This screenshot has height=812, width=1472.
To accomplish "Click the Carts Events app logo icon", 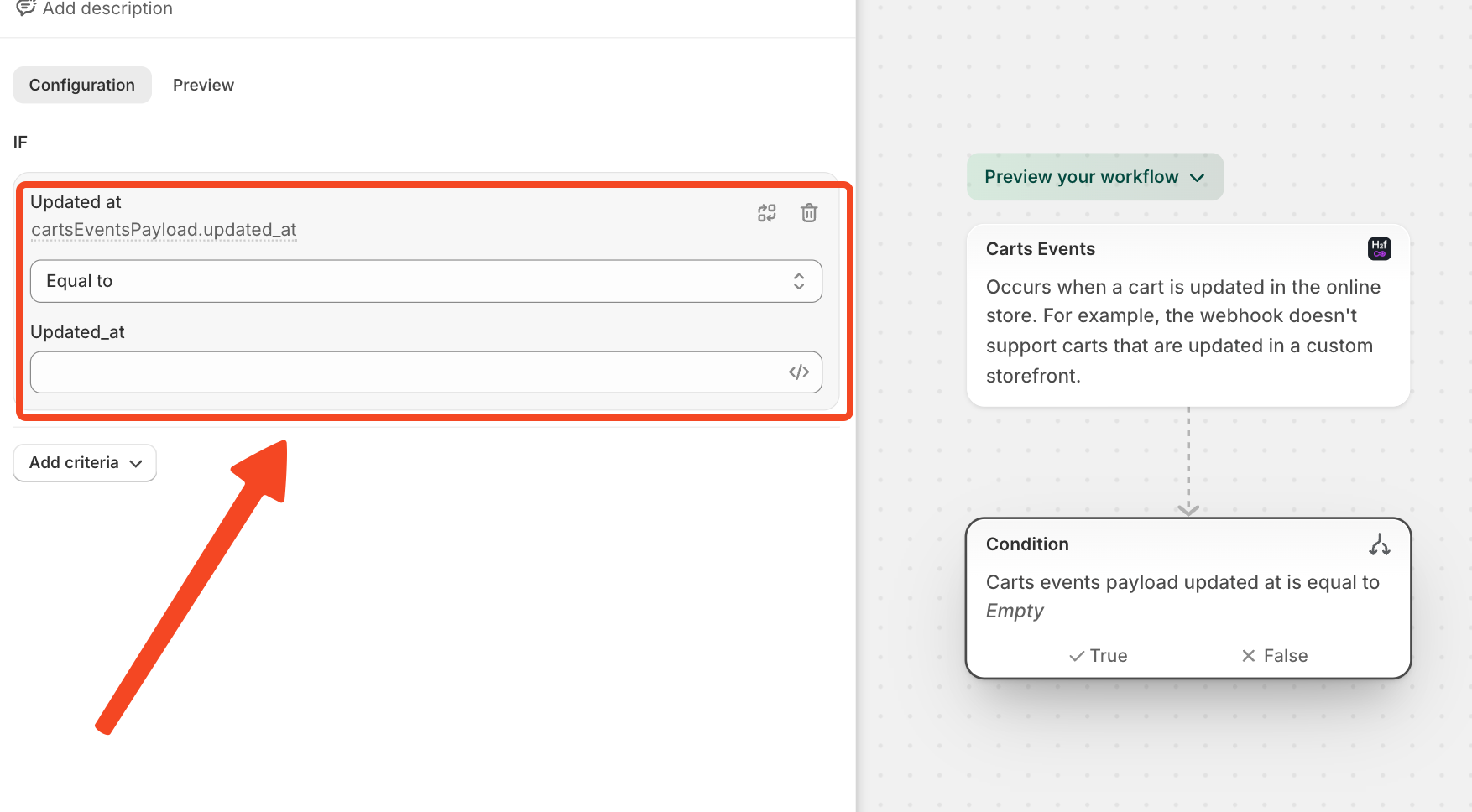I will 1379,249.
